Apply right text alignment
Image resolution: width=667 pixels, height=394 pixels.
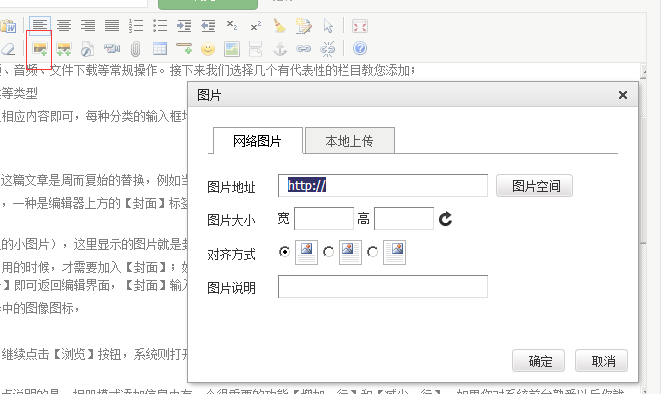(88, 26)
